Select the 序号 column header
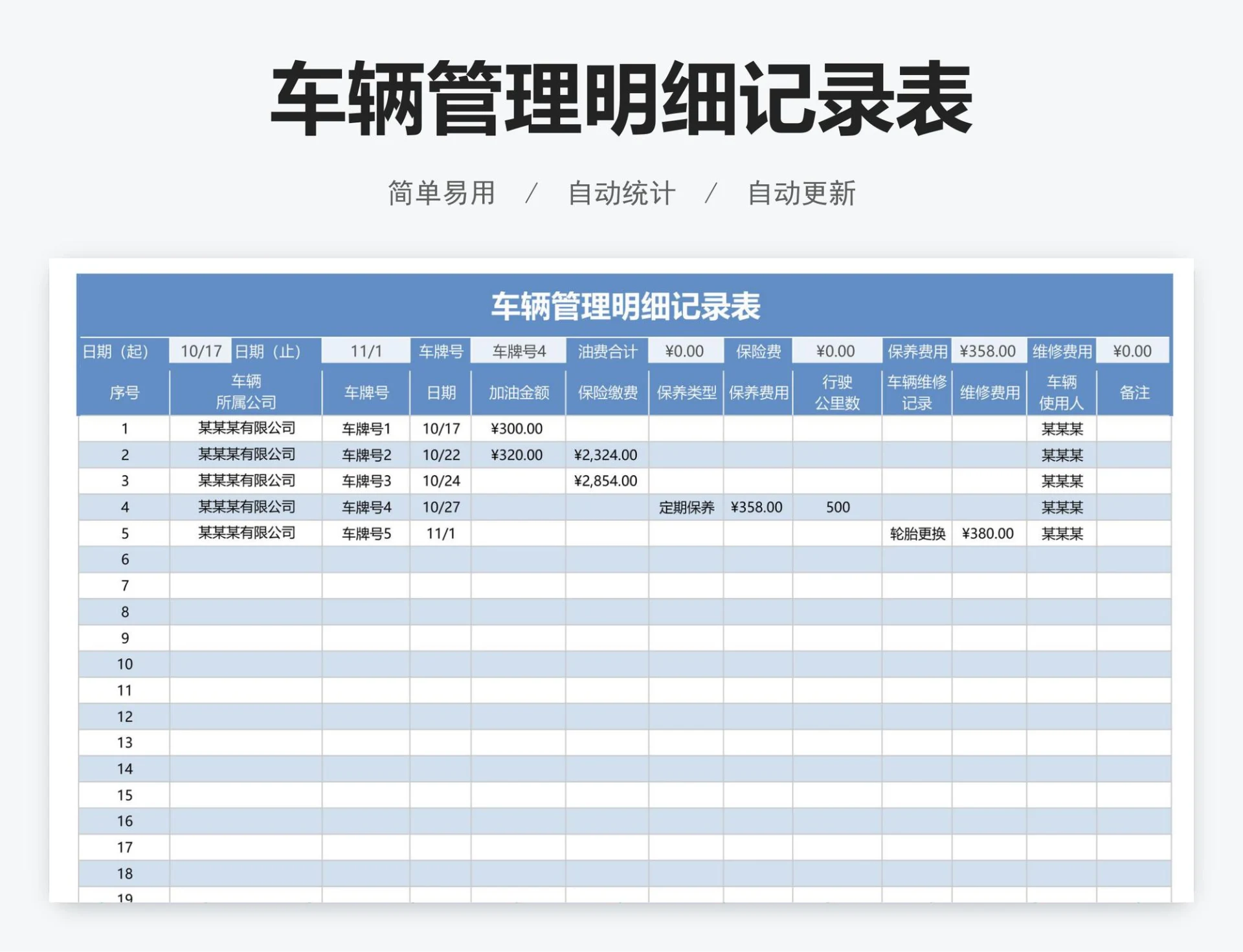The width and height of the screenshot is (1243, 952). coord(124,392)
